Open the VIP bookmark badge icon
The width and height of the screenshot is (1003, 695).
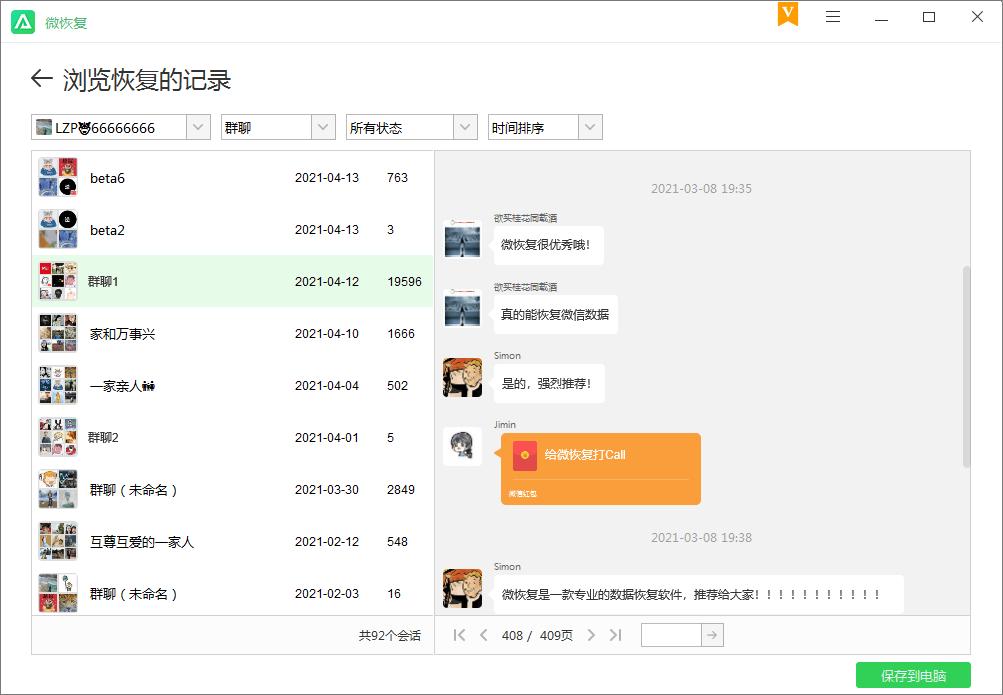click(x=787, y=14)
